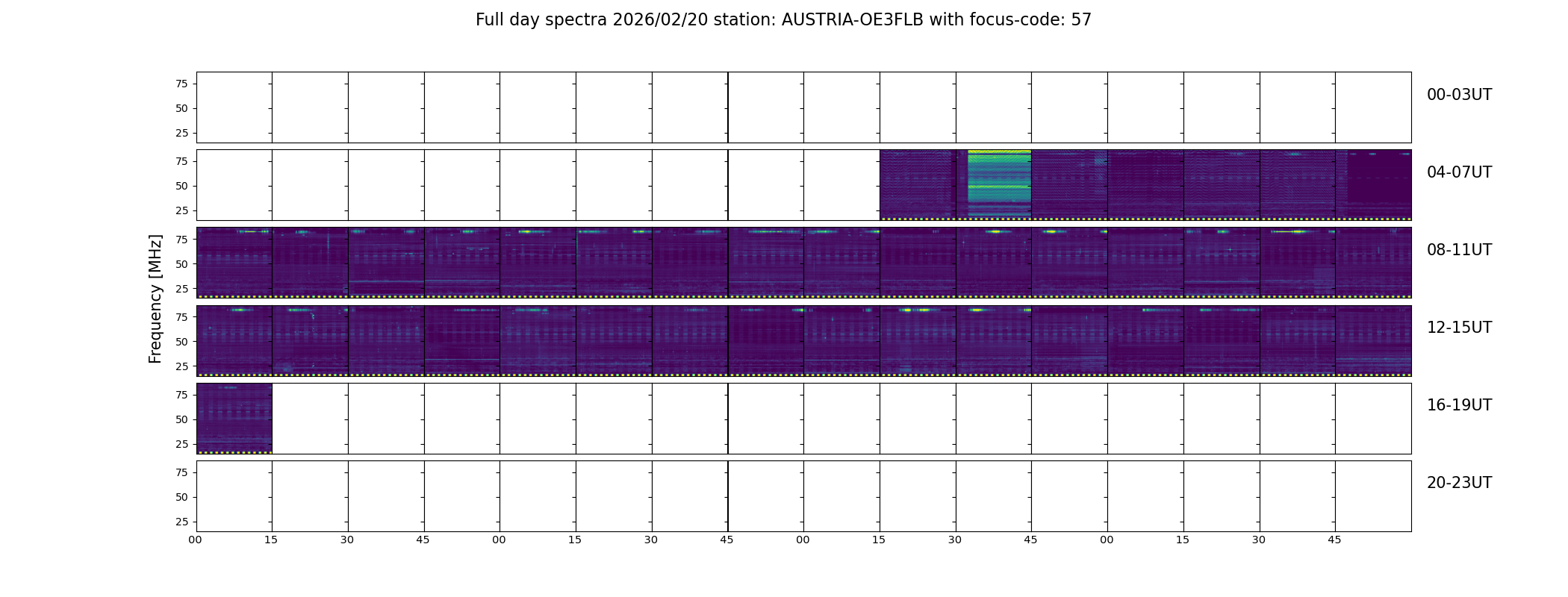Open the 11:45–12:00 spectrogram in the 08-11UT row
1568x597 pixels.
(1373, 263)
